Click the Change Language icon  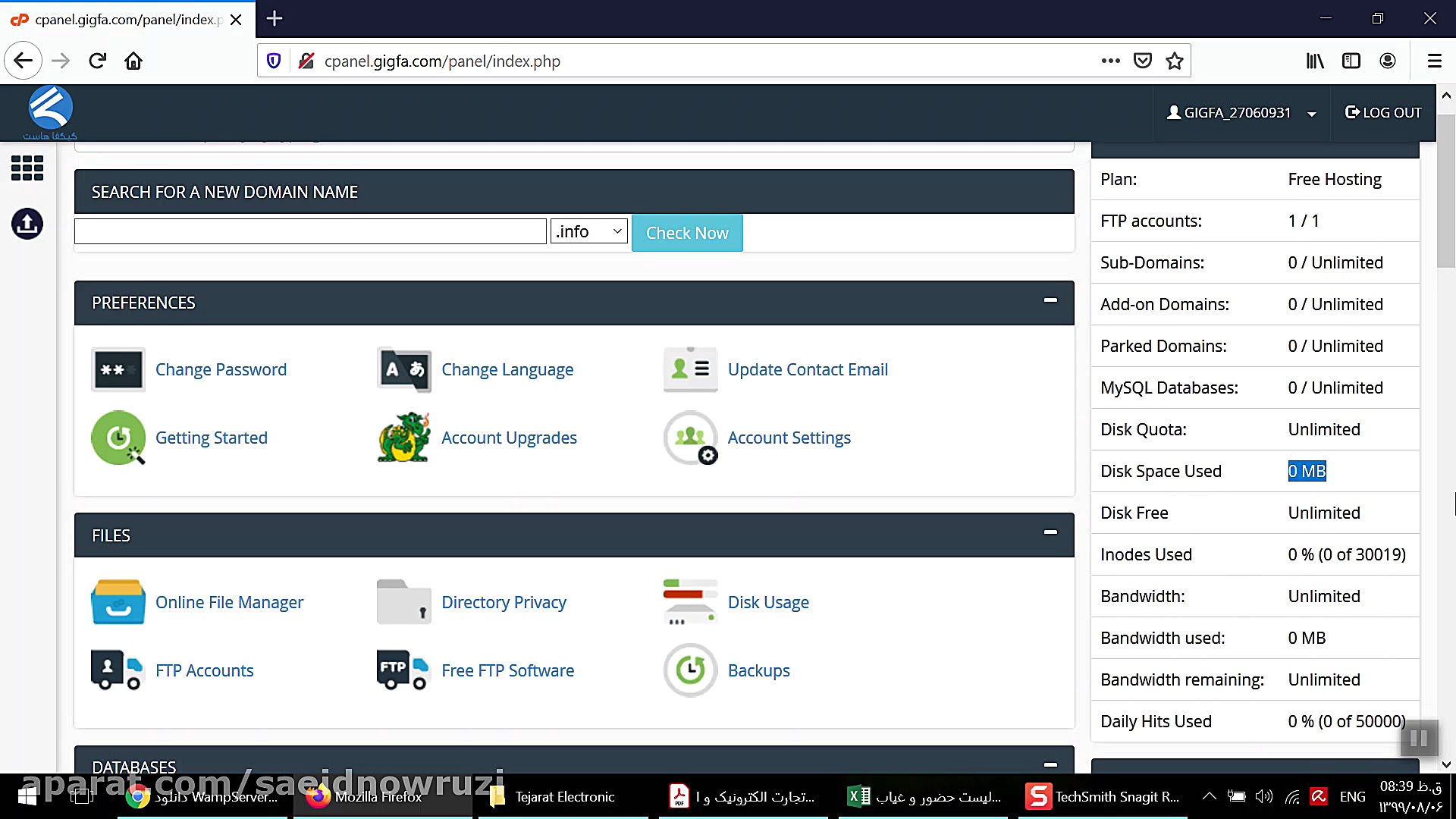click(x=403, y=369)
